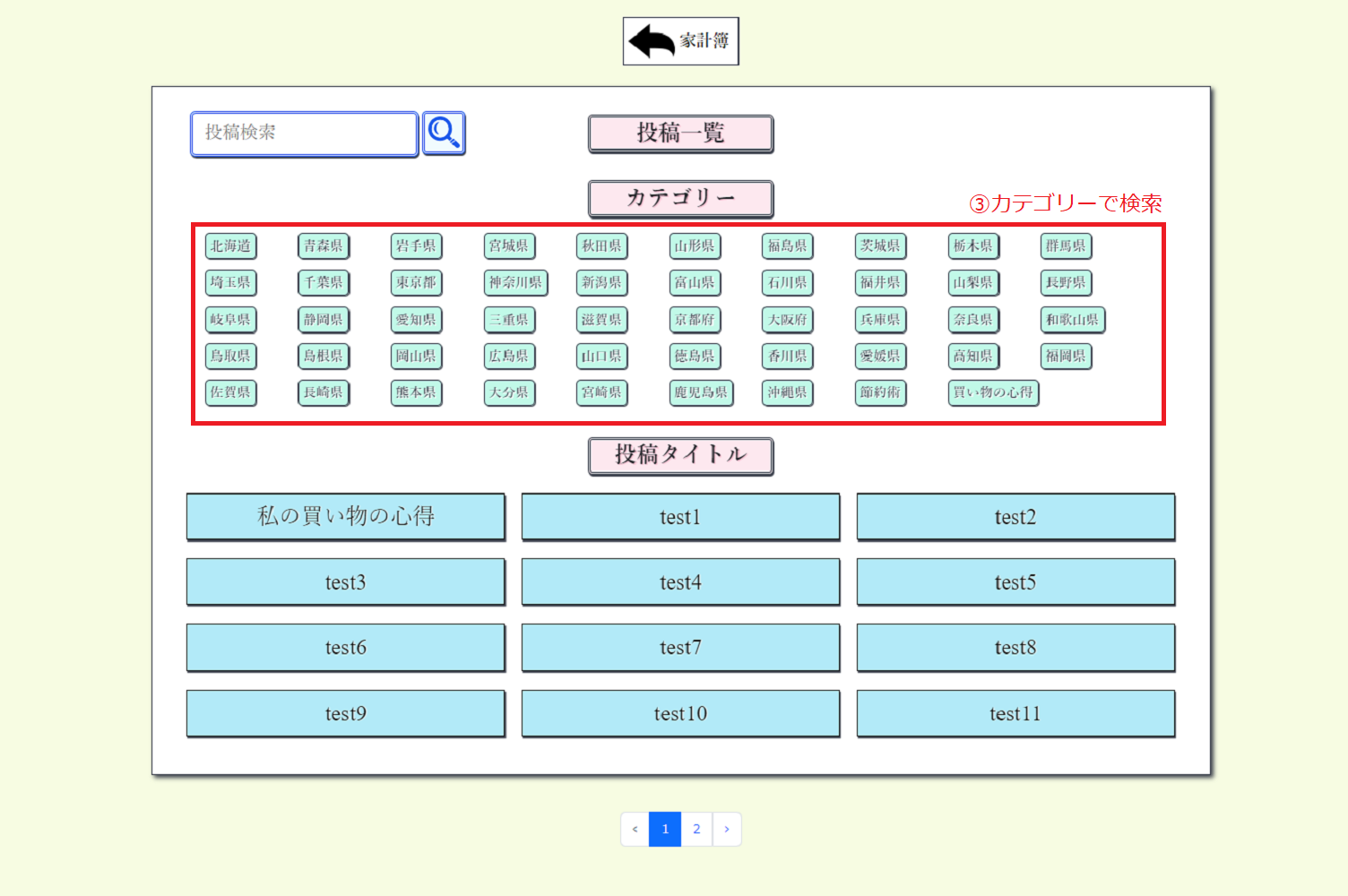Click the 香川県 tag
The height and width of the screenshot is (896, 1348).
click(x=788, y=357)
